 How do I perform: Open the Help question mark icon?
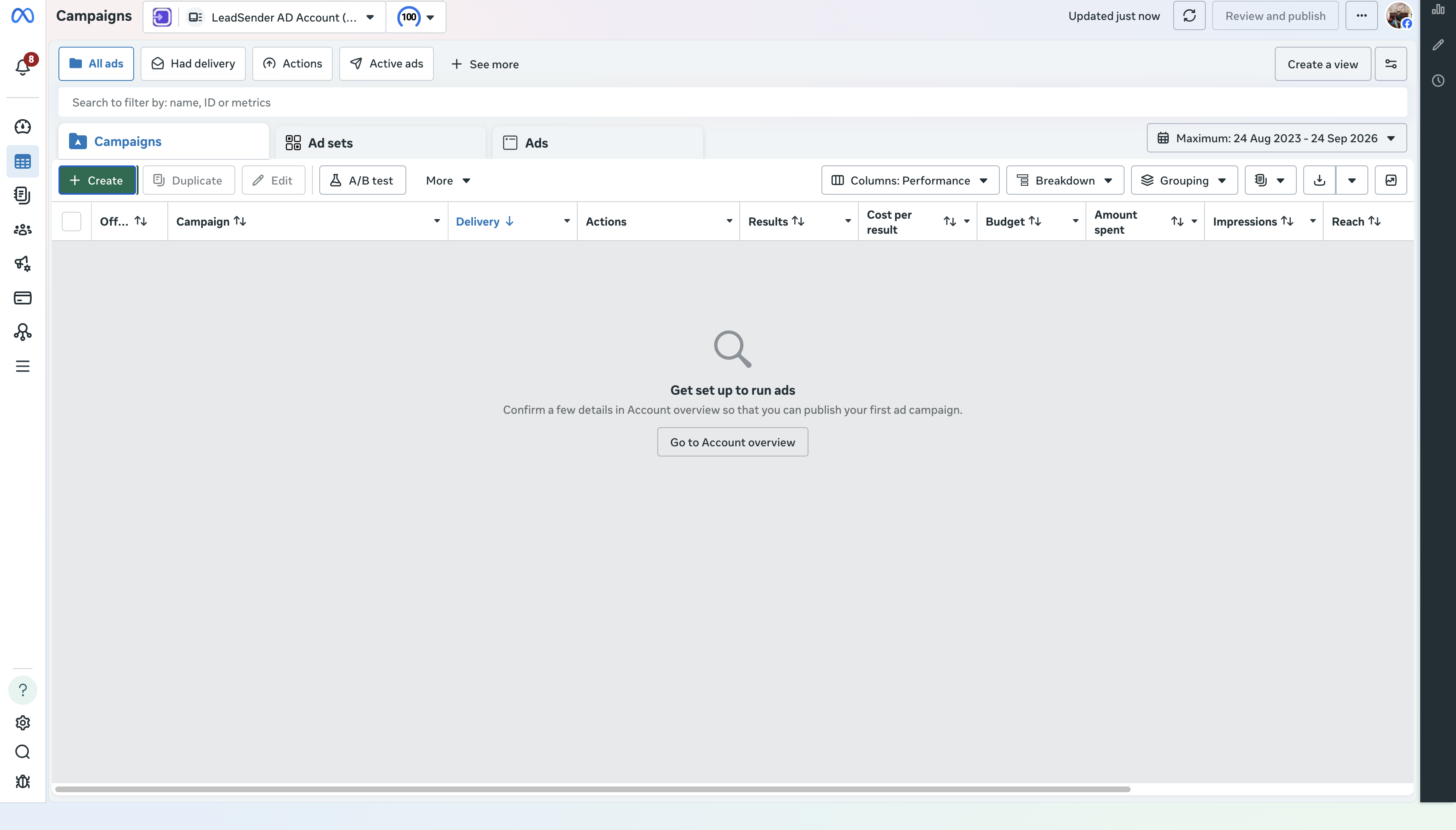tap(23, 690)
